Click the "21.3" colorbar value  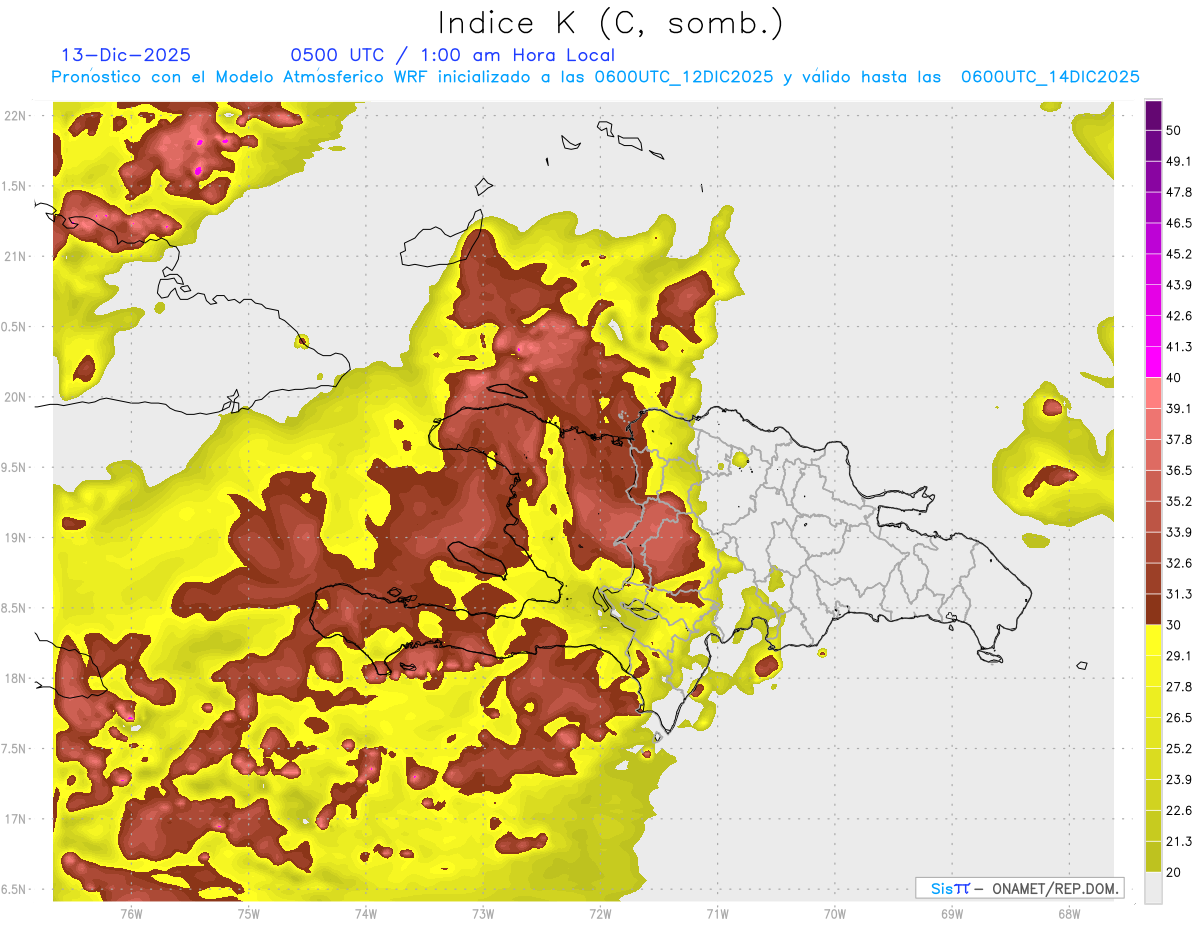(1179, 841)
